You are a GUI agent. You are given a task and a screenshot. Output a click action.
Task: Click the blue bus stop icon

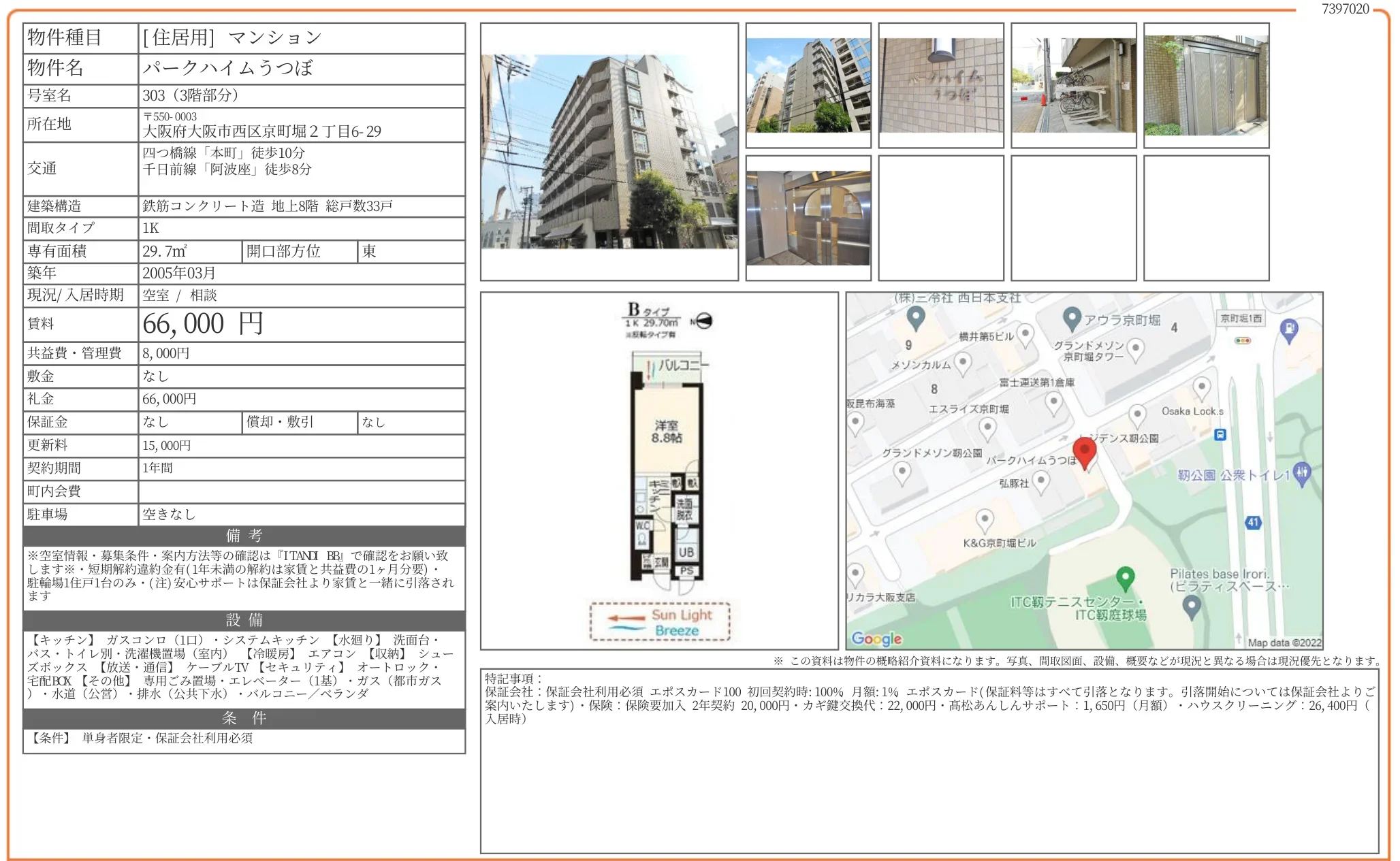pyautogui.click(x=1220, y=434)
